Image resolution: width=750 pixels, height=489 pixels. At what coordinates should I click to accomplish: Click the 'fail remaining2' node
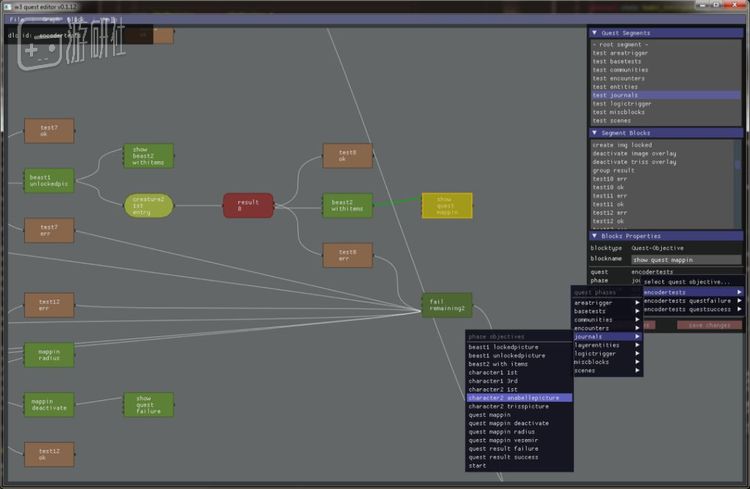[445, 305]
